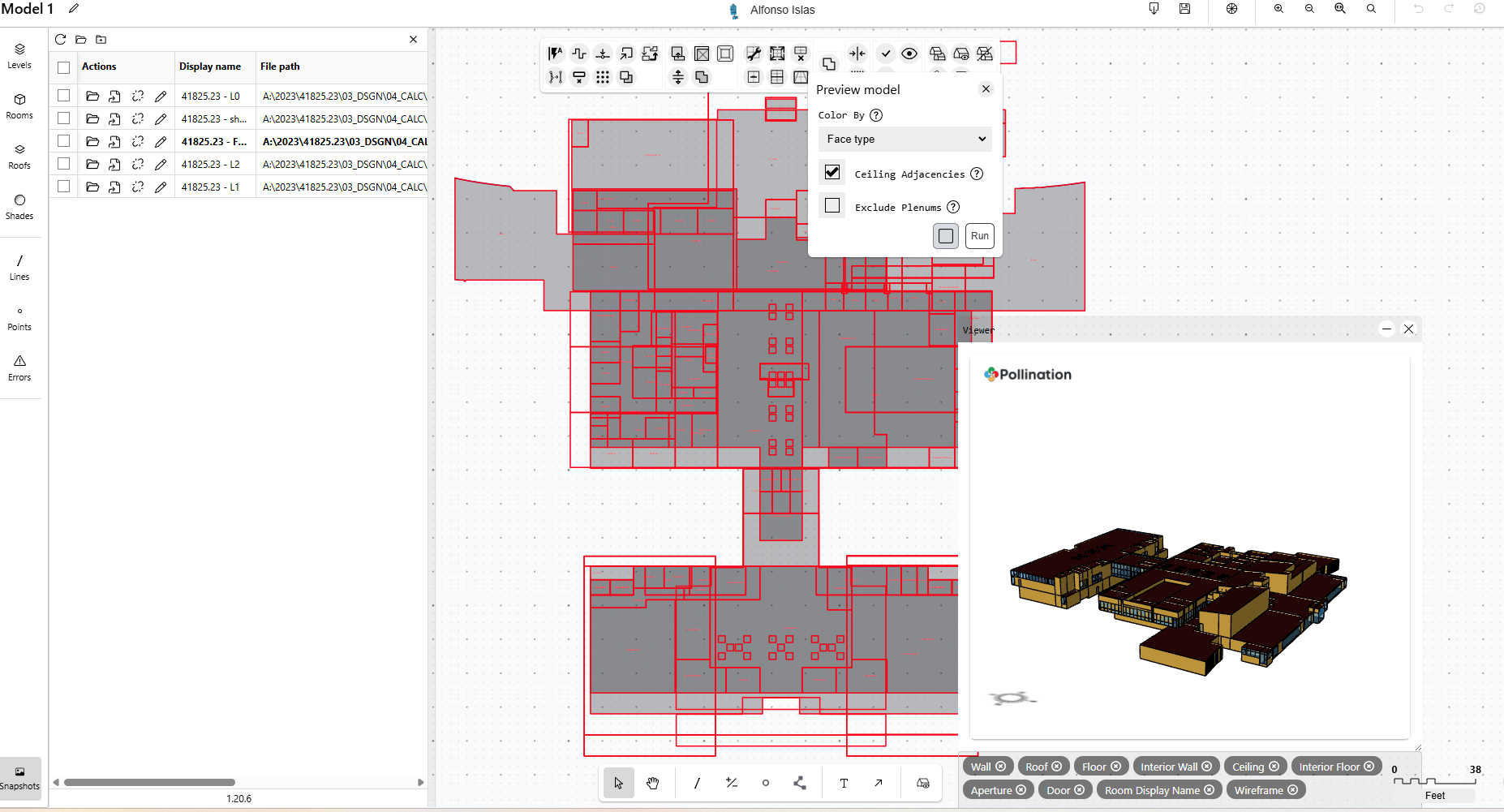Click the wrench repair tool icon
This screenshot has height=812, width=1504.
pyautogui.click(x=754, y=54)
